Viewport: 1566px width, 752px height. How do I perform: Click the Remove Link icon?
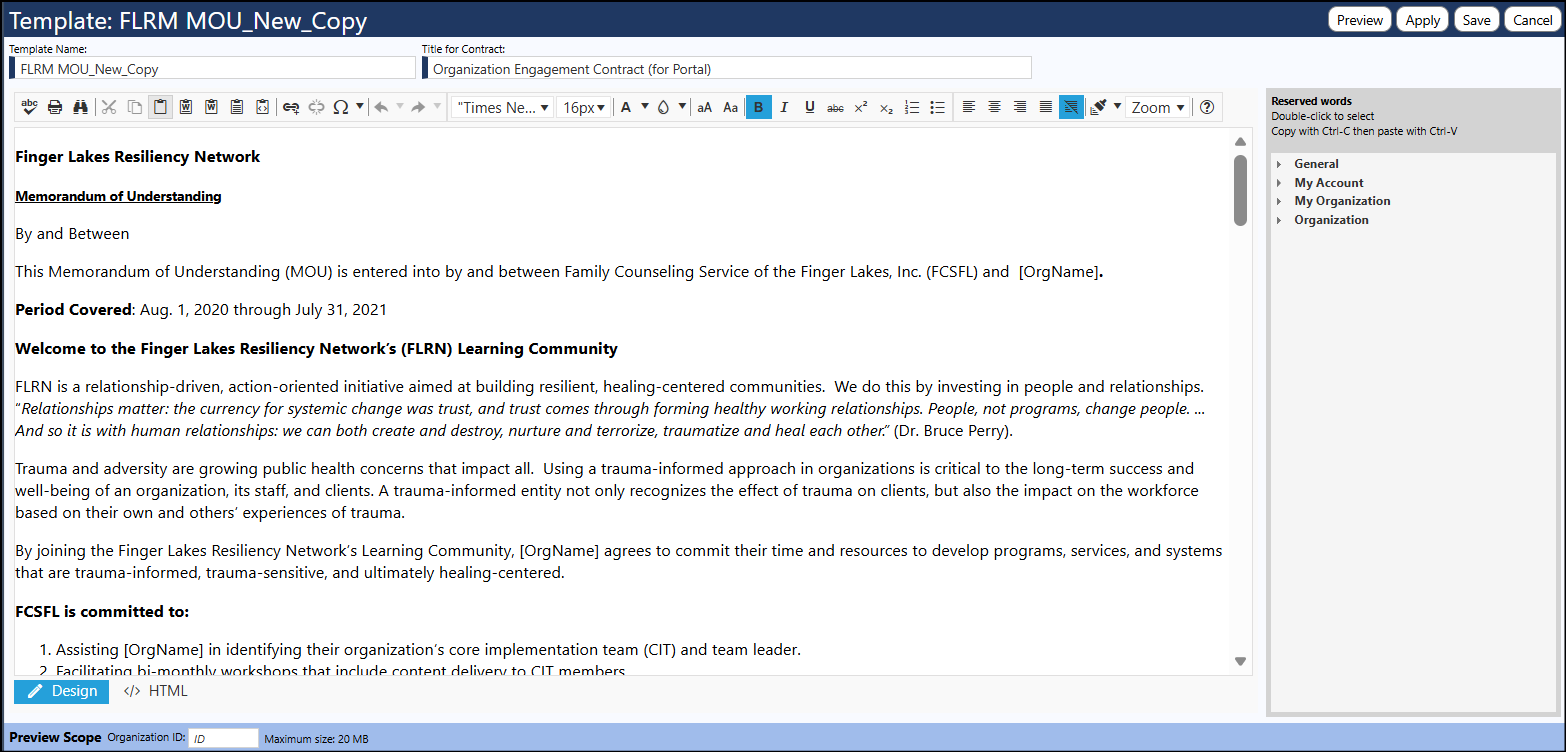click(317, 107)
